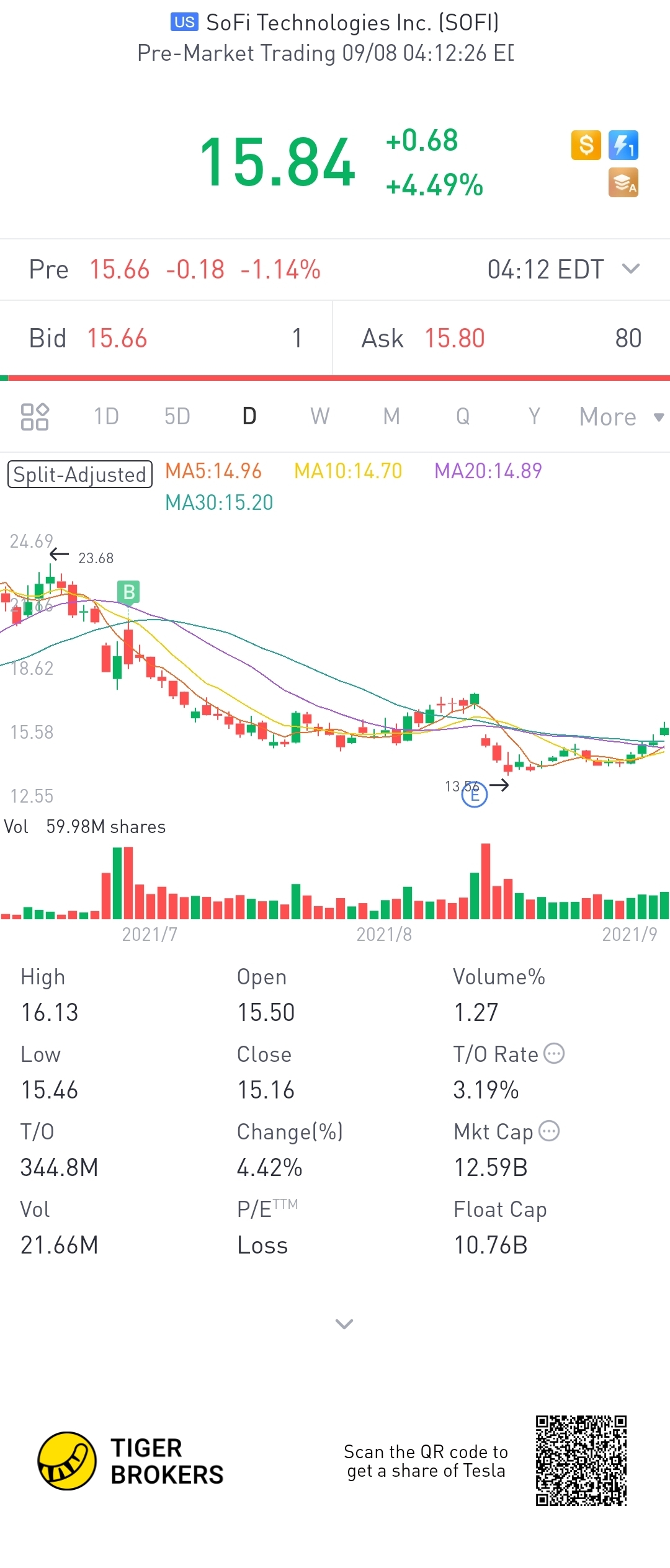Tap the Volume% value 1.27

pyautogui.click(x=476, y=1013)
